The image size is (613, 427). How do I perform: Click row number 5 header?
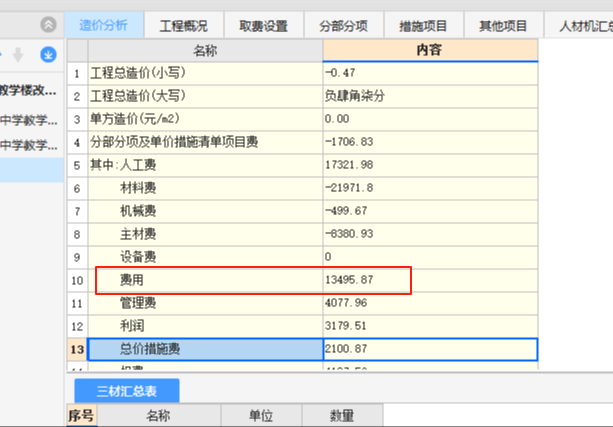tap(77, 165)
